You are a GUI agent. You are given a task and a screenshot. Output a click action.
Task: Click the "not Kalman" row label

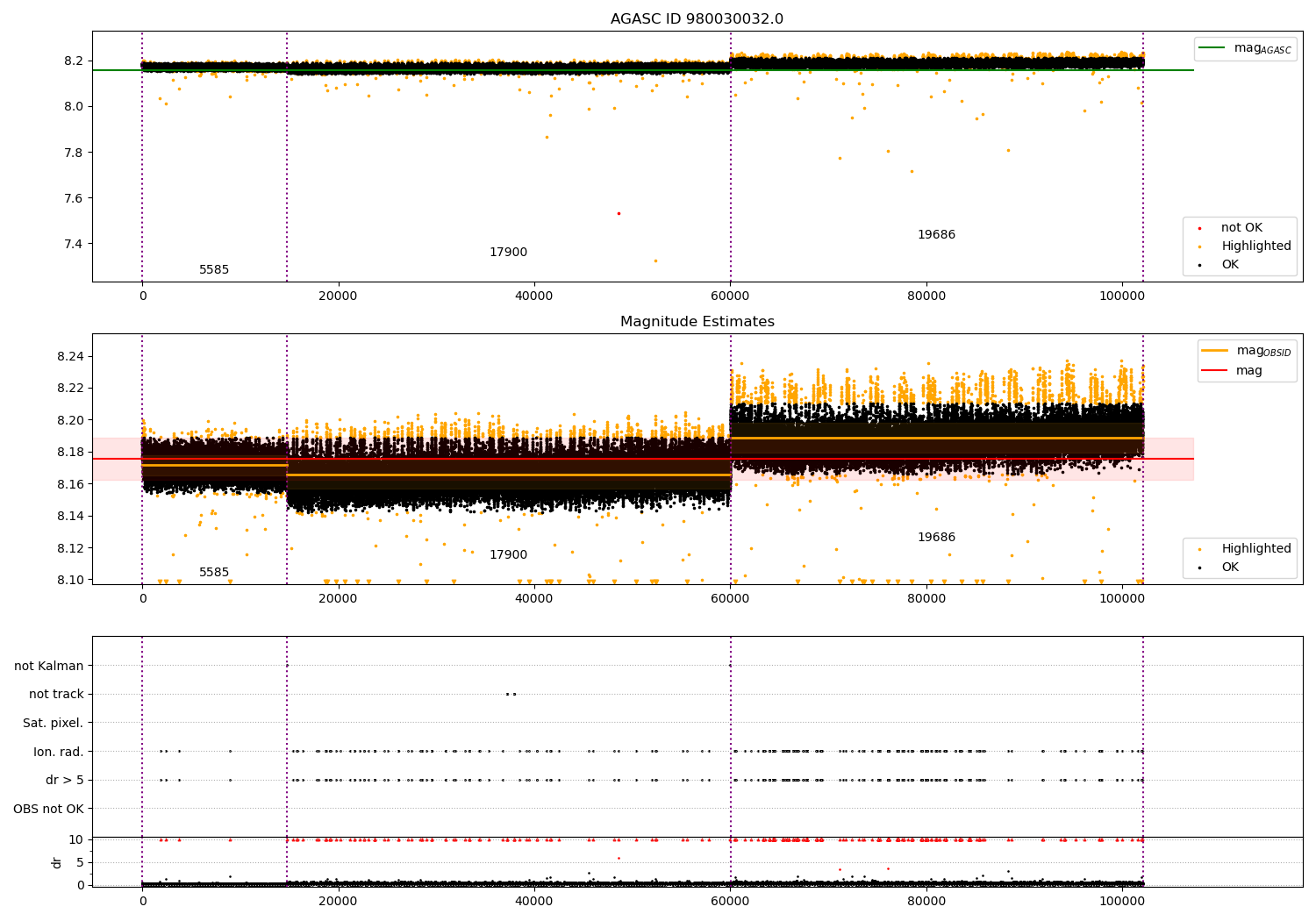tap(49, 667)
